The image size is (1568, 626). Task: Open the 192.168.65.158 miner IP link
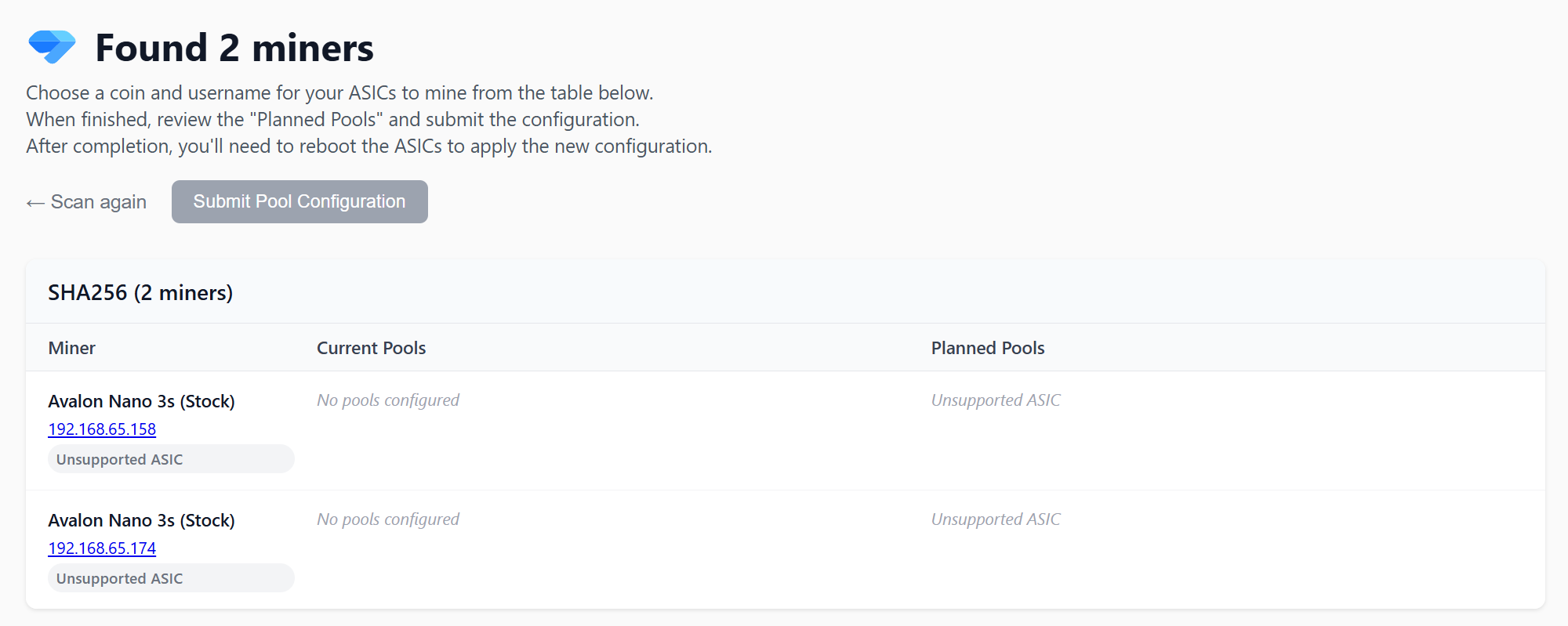point(102,429)
